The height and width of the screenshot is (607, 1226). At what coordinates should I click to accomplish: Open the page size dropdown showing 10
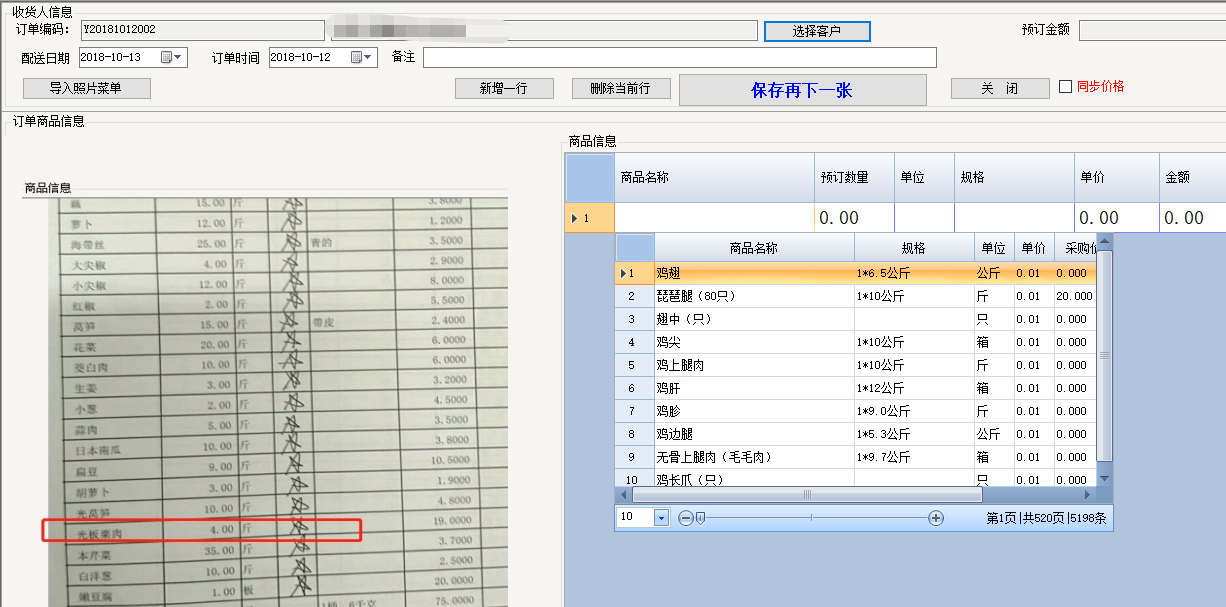coord(661,518)
